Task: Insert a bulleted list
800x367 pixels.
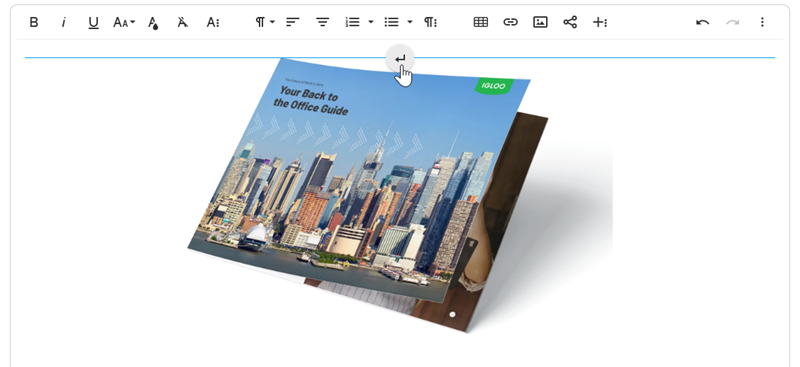Action: (x=391, y=22)
